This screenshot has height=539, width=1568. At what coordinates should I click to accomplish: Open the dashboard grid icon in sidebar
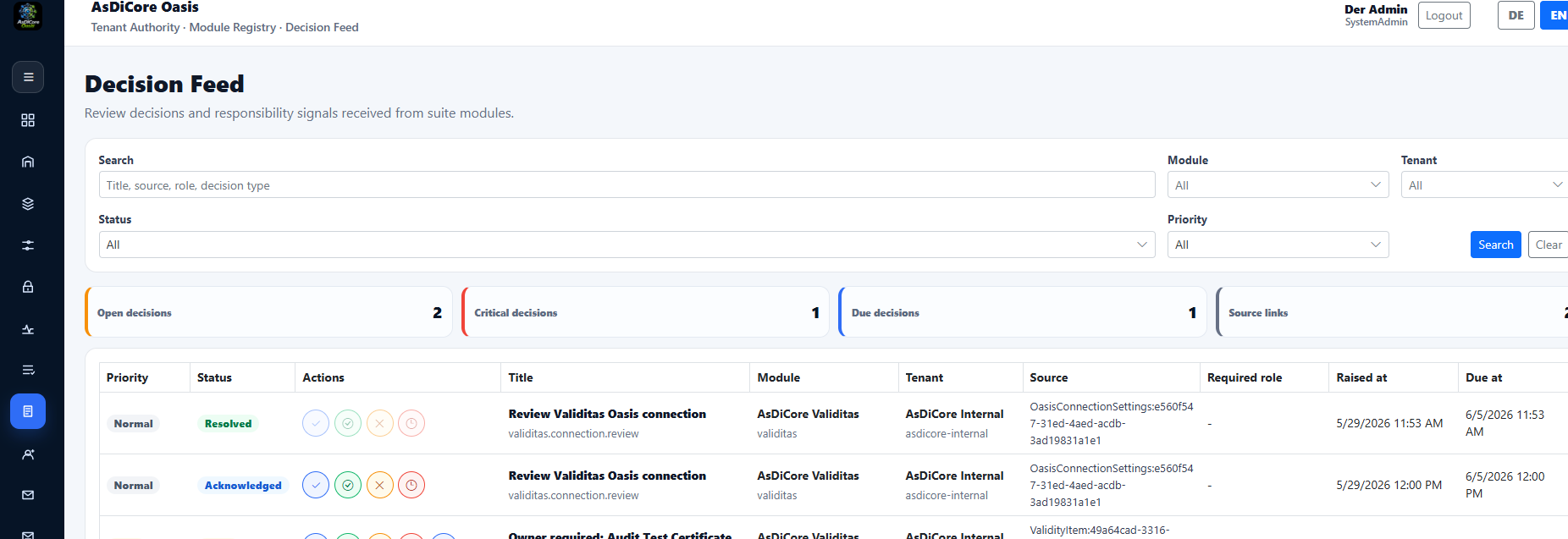28,120
